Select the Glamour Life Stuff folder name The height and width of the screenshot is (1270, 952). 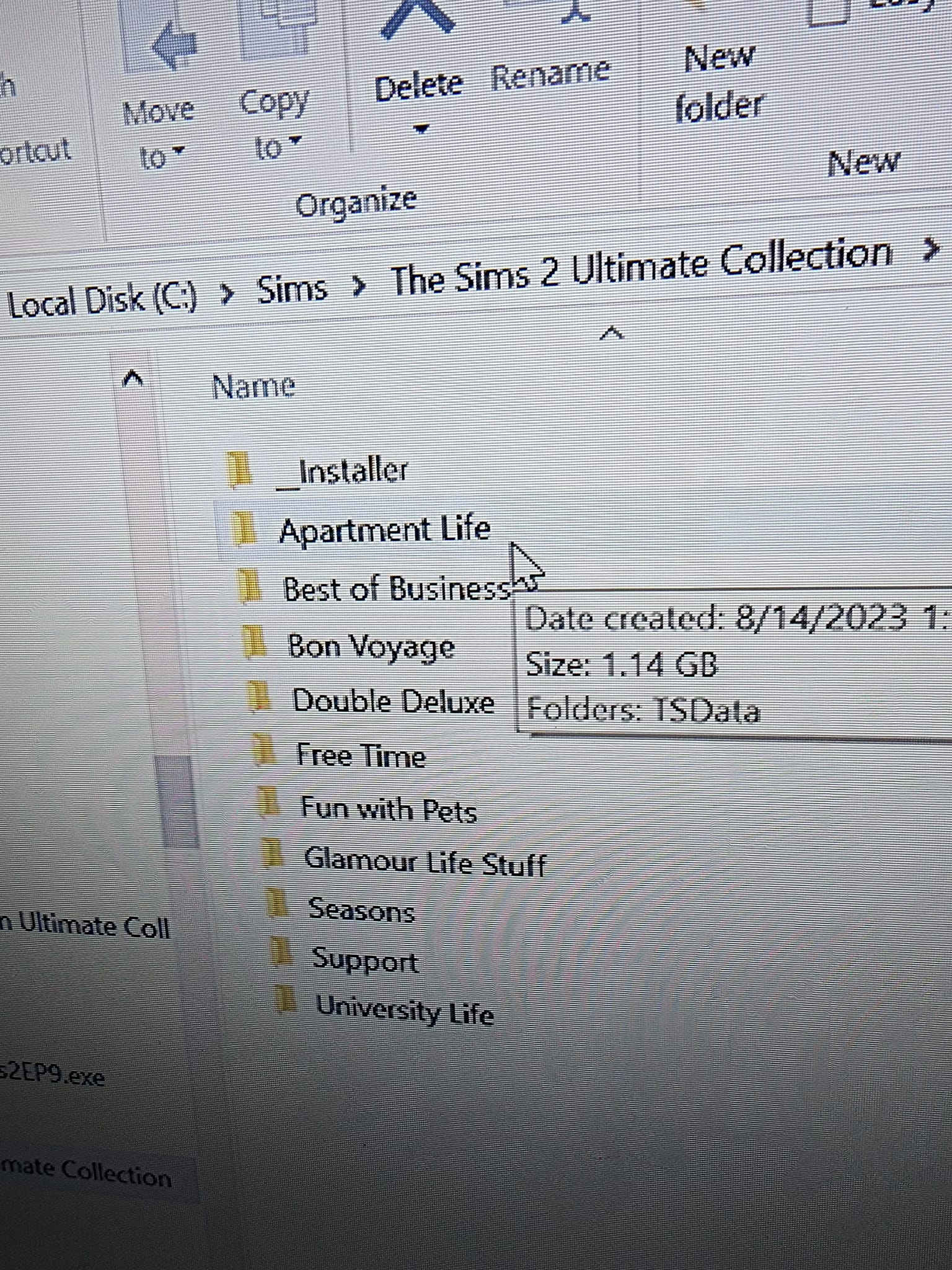point(425,863)
